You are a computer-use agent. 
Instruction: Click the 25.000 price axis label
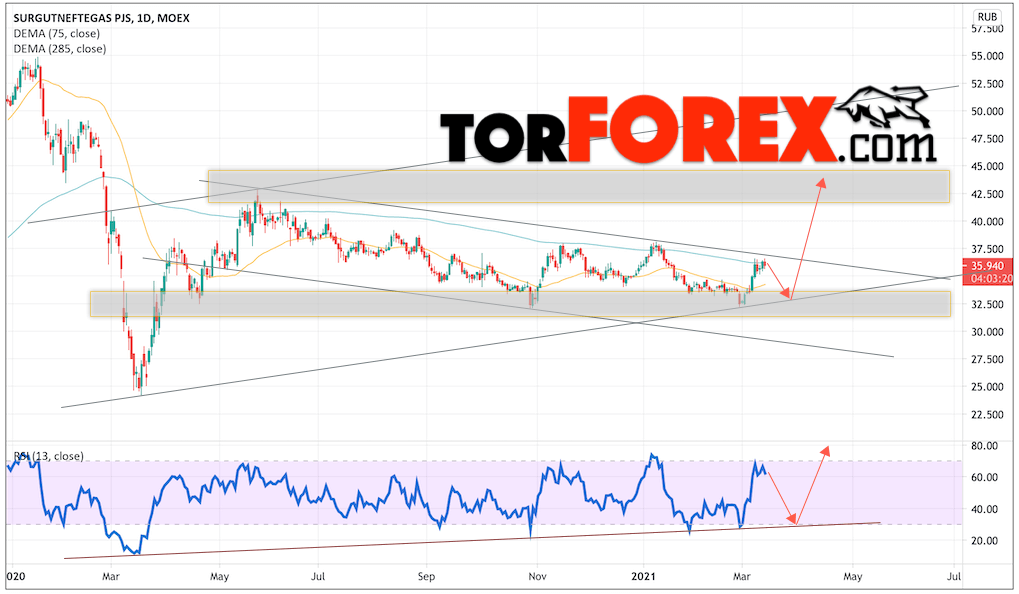click(987, 387)
